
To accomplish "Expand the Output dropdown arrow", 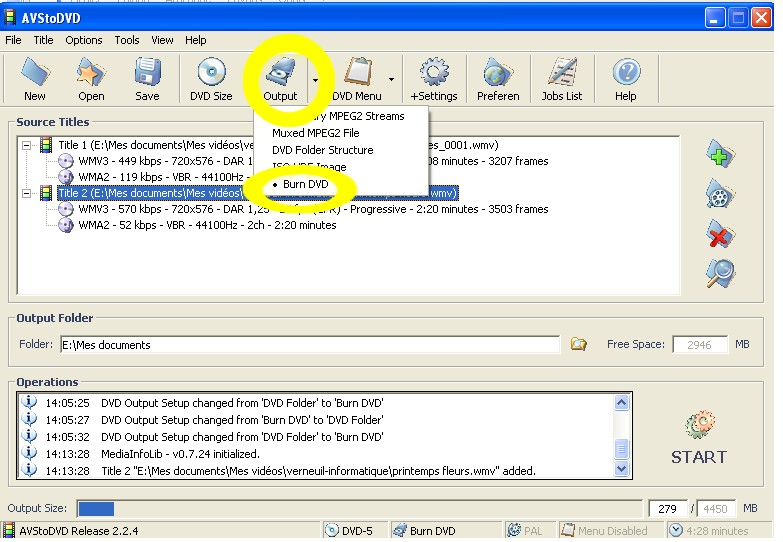I will pos(315,80).
